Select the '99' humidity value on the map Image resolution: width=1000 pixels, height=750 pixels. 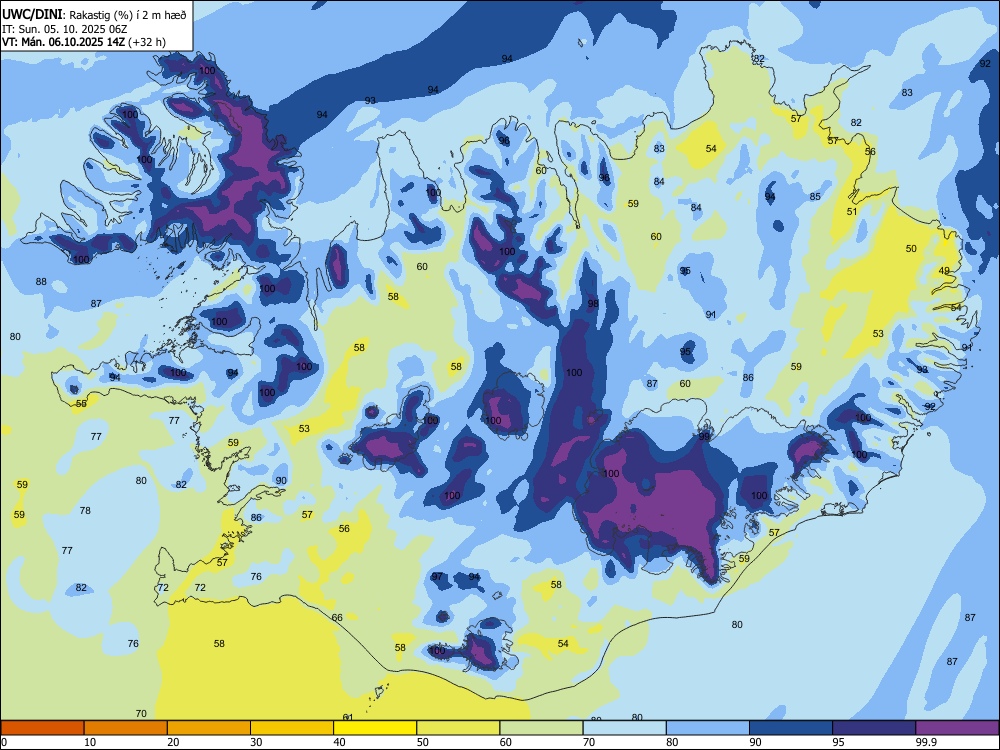(704, 437)
